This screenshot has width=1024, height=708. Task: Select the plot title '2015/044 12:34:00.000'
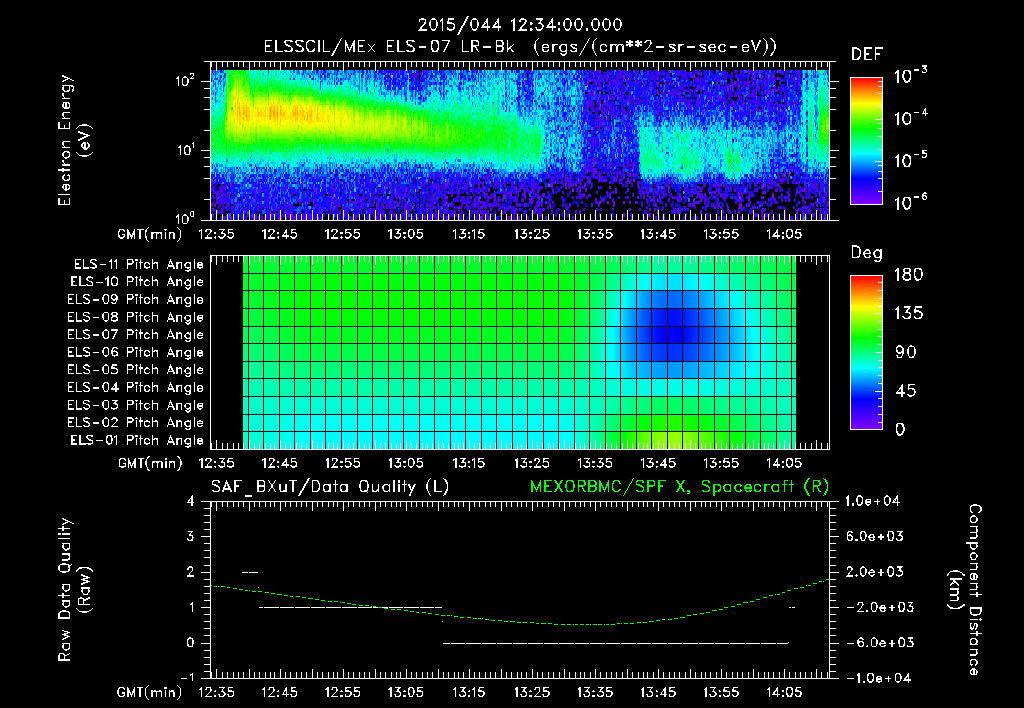(520, 25)
